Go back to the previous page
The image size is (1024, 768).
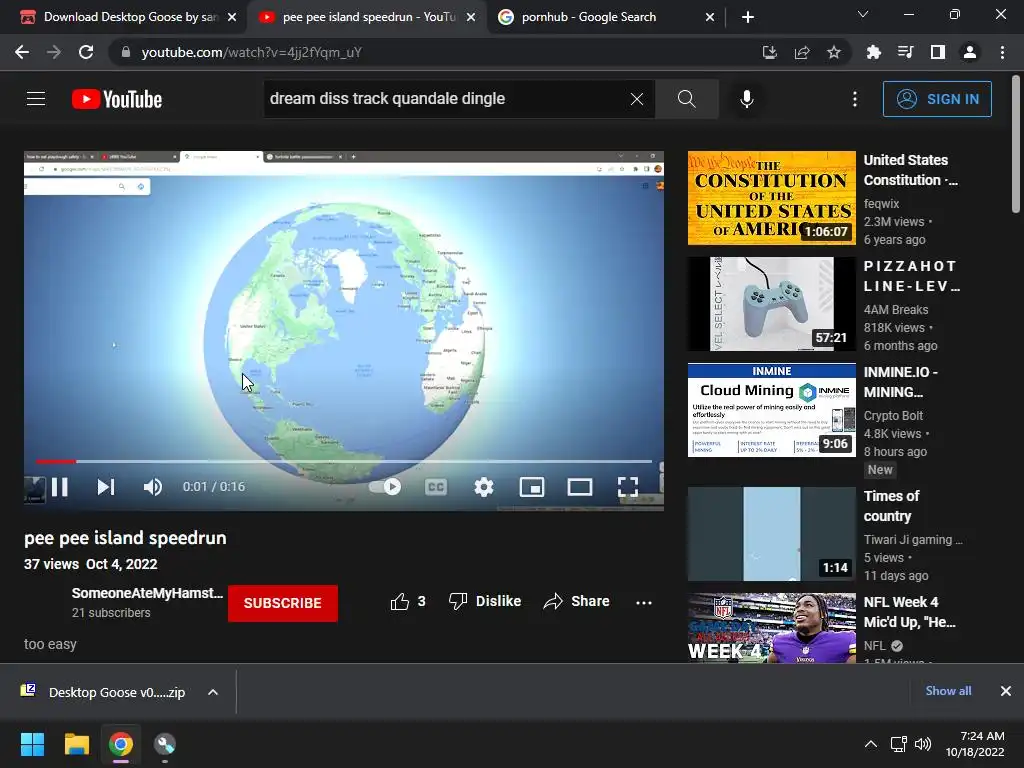click(22, 52)
